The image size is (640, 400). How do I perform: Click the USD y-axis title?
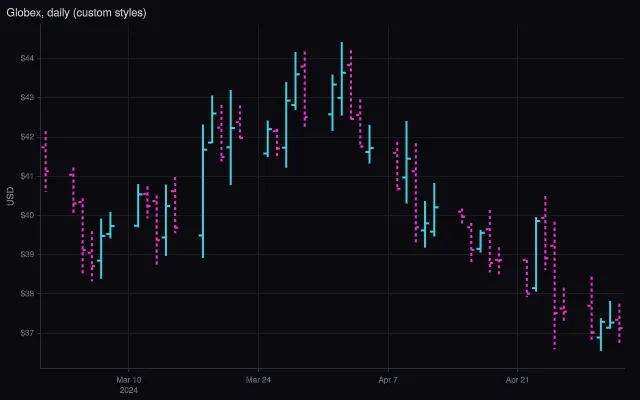[10, 196]
